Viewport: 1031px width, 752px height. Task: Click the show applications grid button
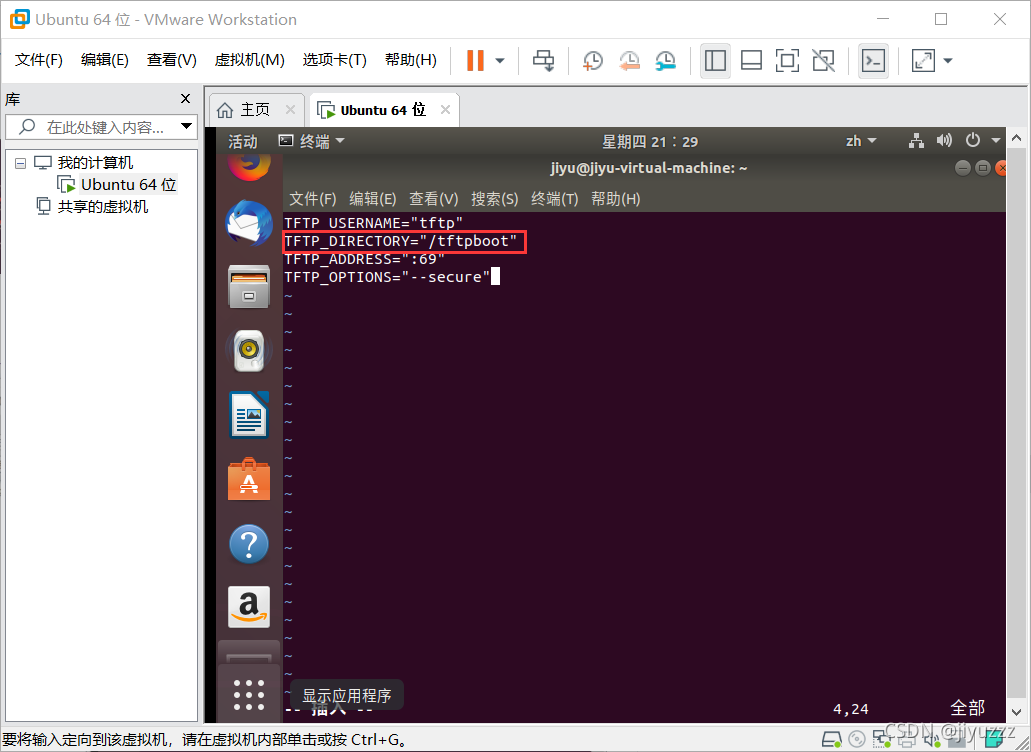[248, 695]
